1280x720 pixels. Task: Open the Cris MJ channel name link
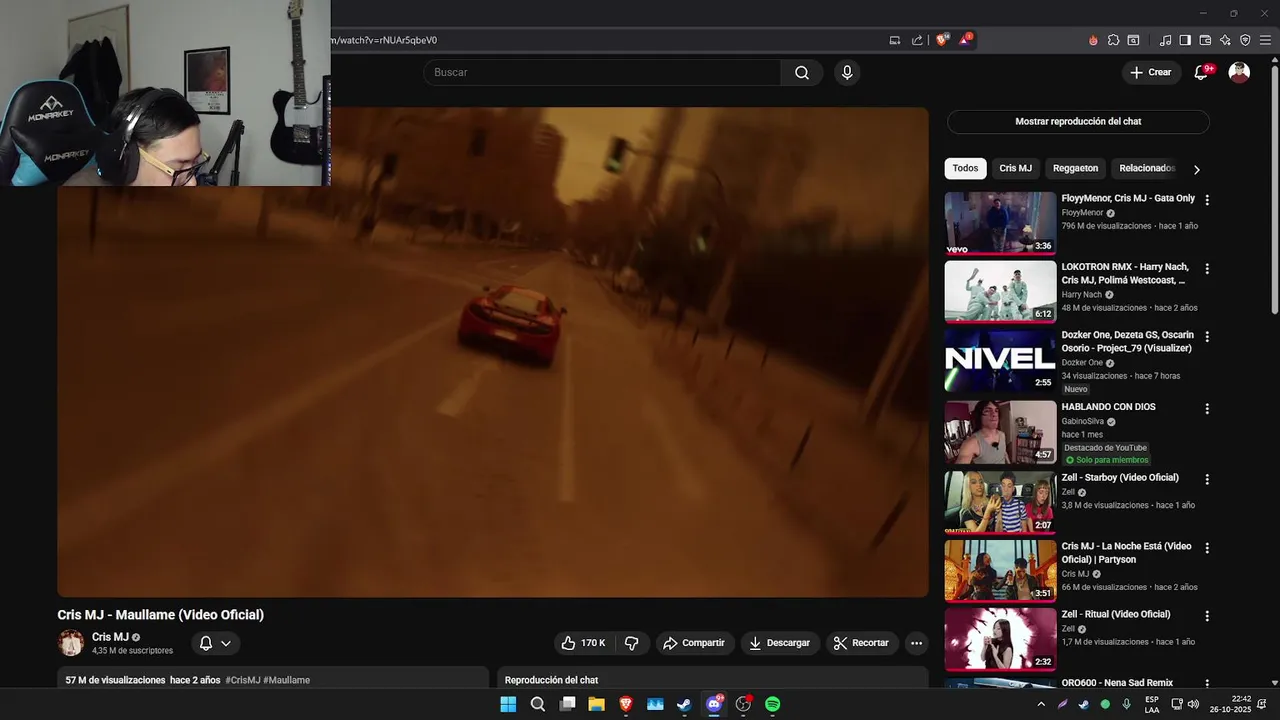tap(110, 637)
